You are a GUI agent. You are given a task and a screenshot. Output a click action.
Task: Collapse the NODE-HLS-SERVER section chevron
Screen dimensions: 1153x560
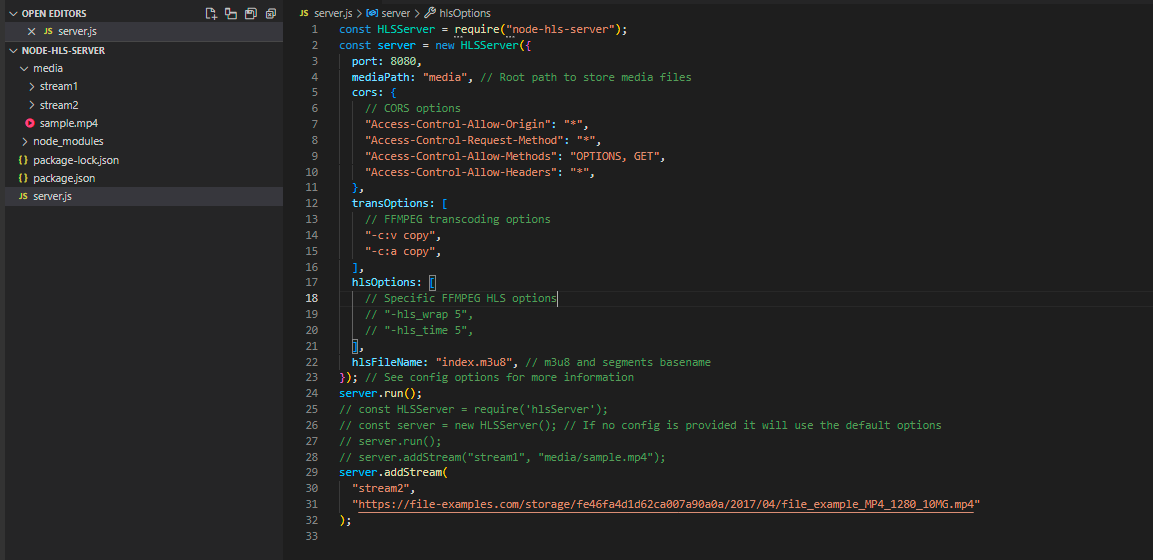click(13, 51)
